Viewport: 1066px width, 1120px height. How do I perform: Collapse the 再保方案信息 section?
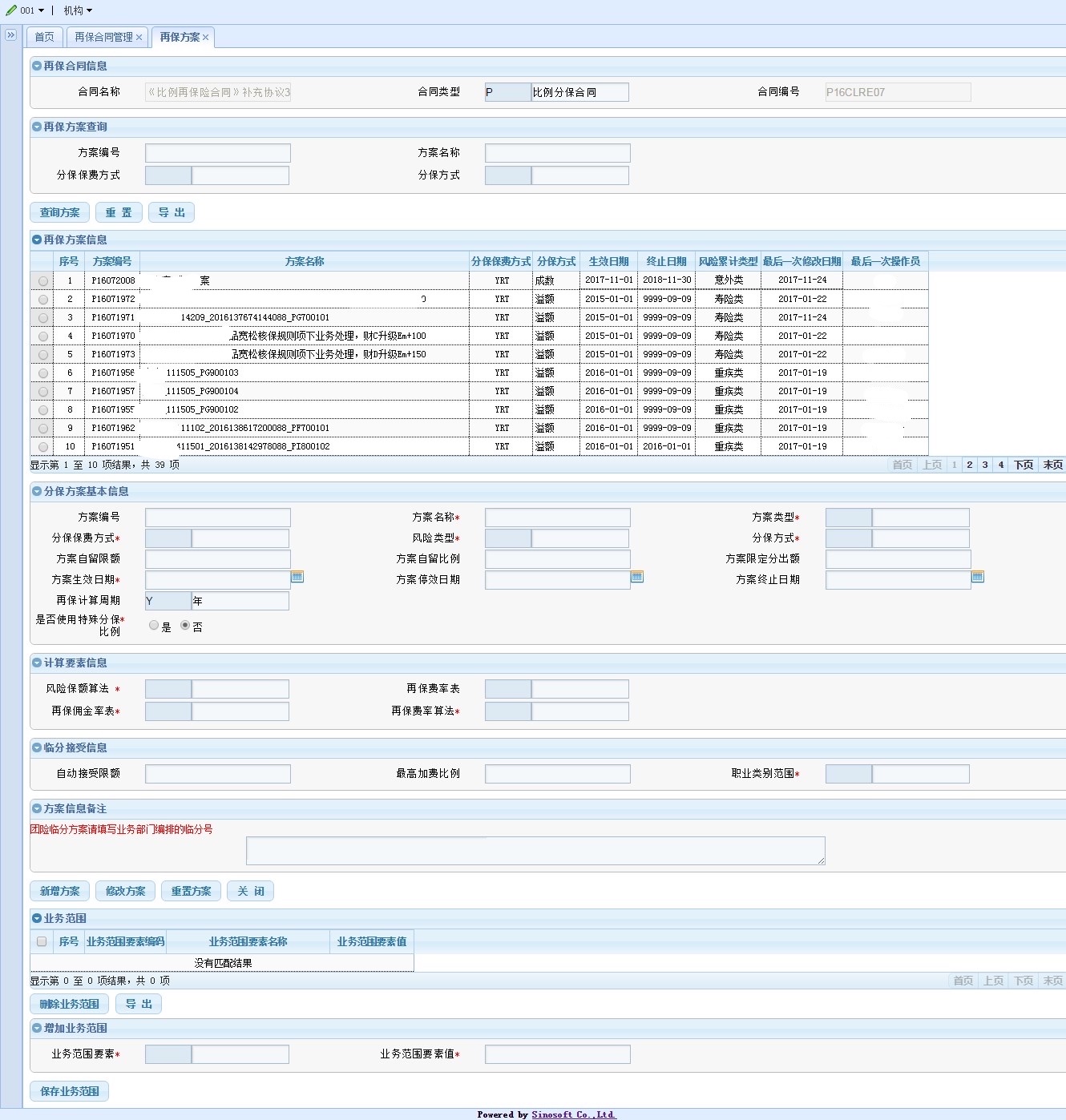pyautogui.click(x=37, y=240)
